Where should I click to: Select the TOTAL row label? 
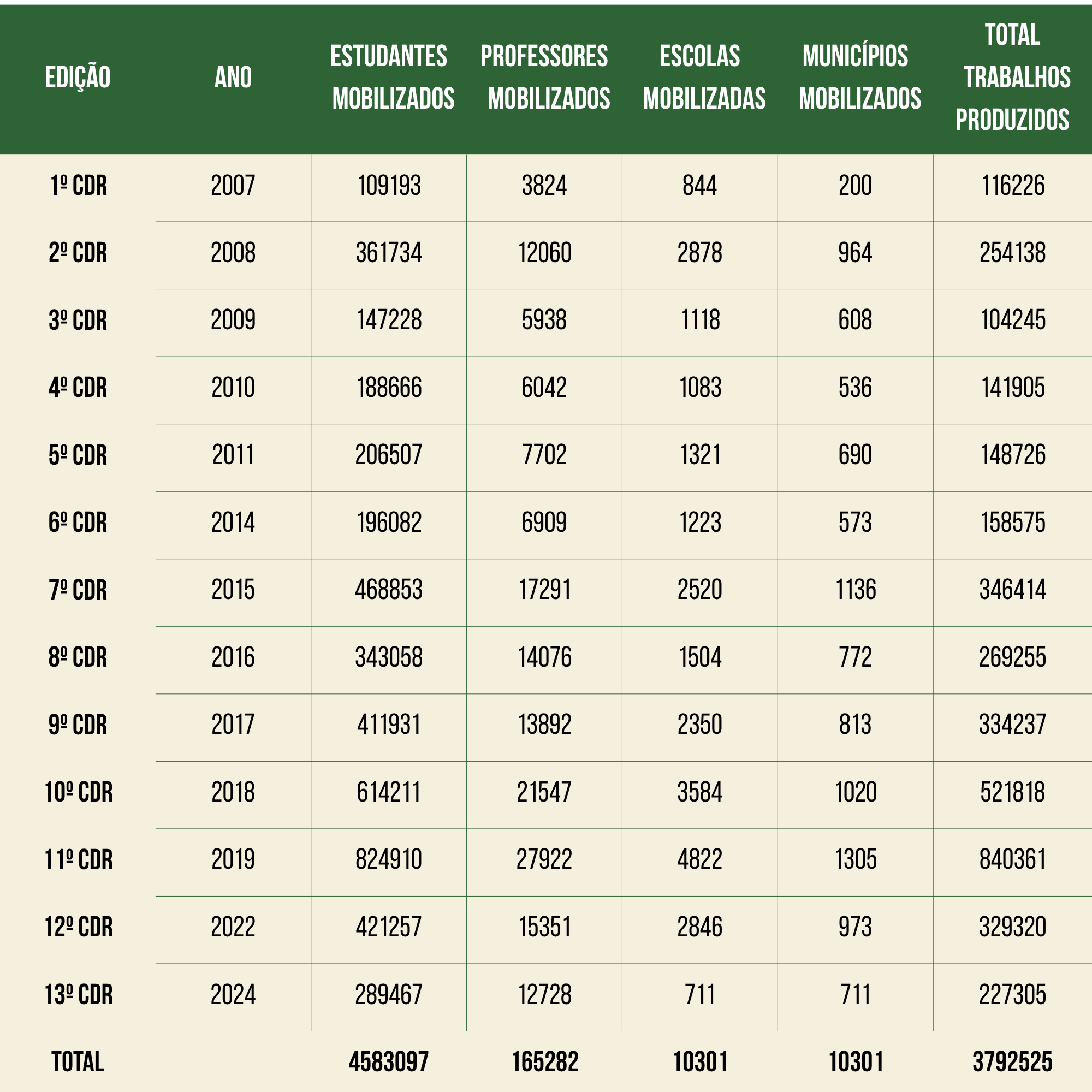pos(78,1062)
